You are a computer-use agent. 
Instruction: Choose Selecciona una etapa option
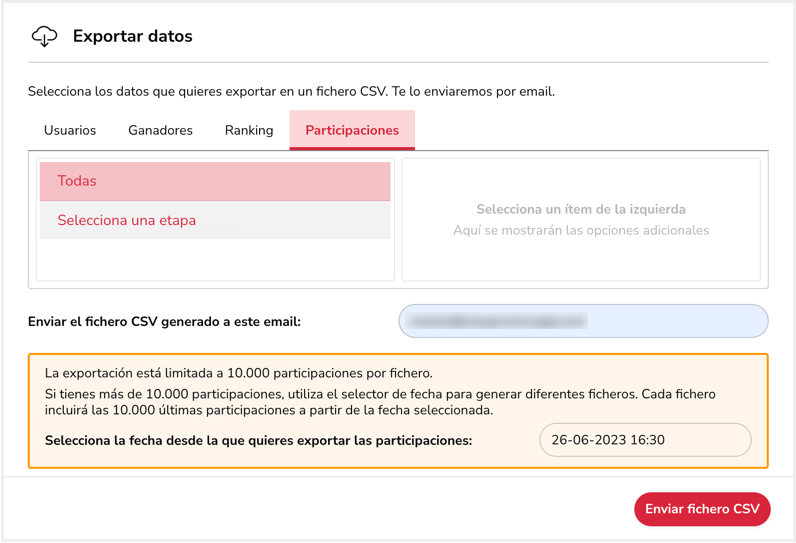[215, 220]
